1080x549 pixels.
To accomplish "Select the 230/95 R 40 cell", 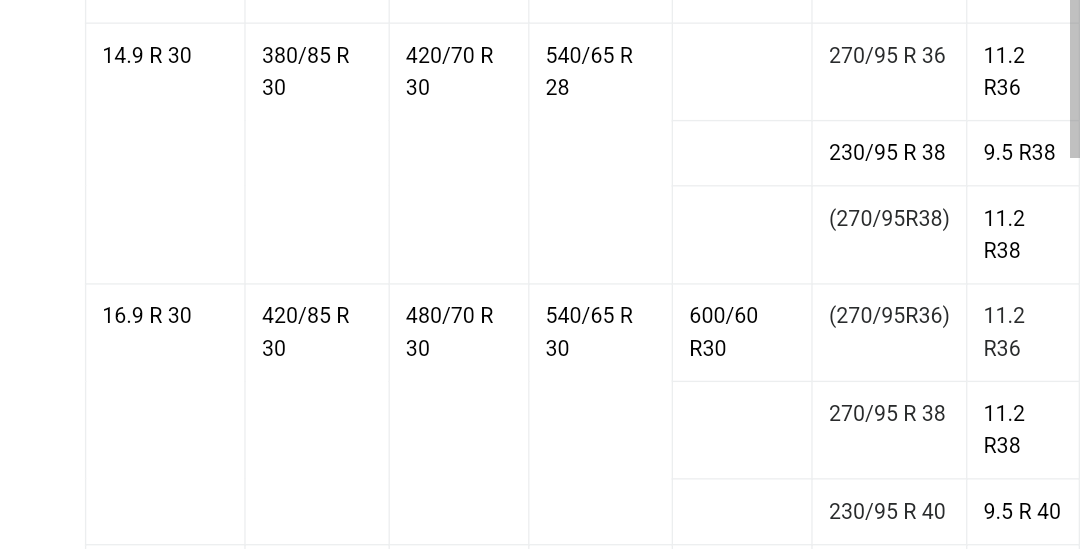I will point(887,512).
